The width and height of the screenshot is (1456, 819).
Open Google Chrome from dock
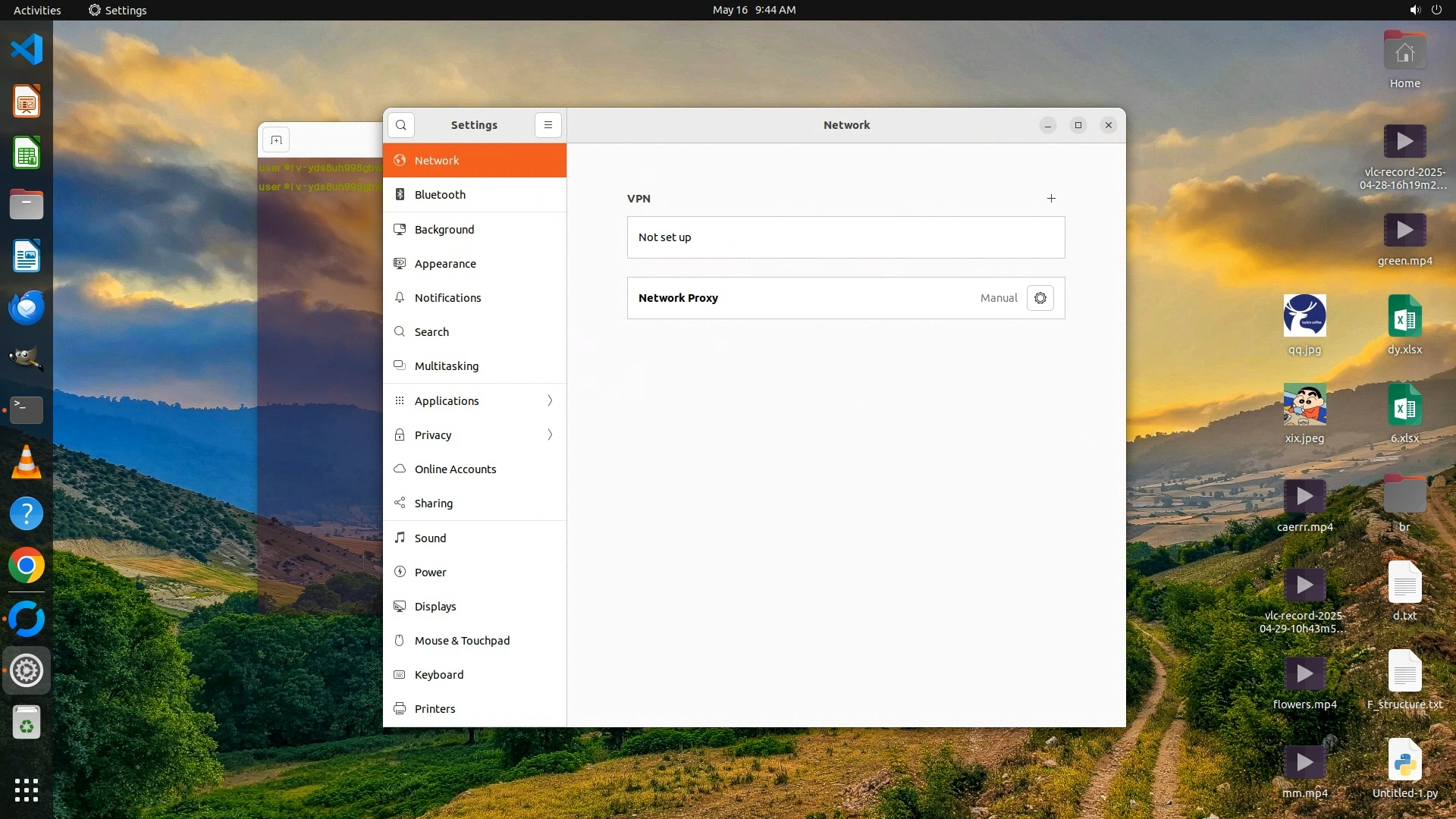[x=27, y=566]
